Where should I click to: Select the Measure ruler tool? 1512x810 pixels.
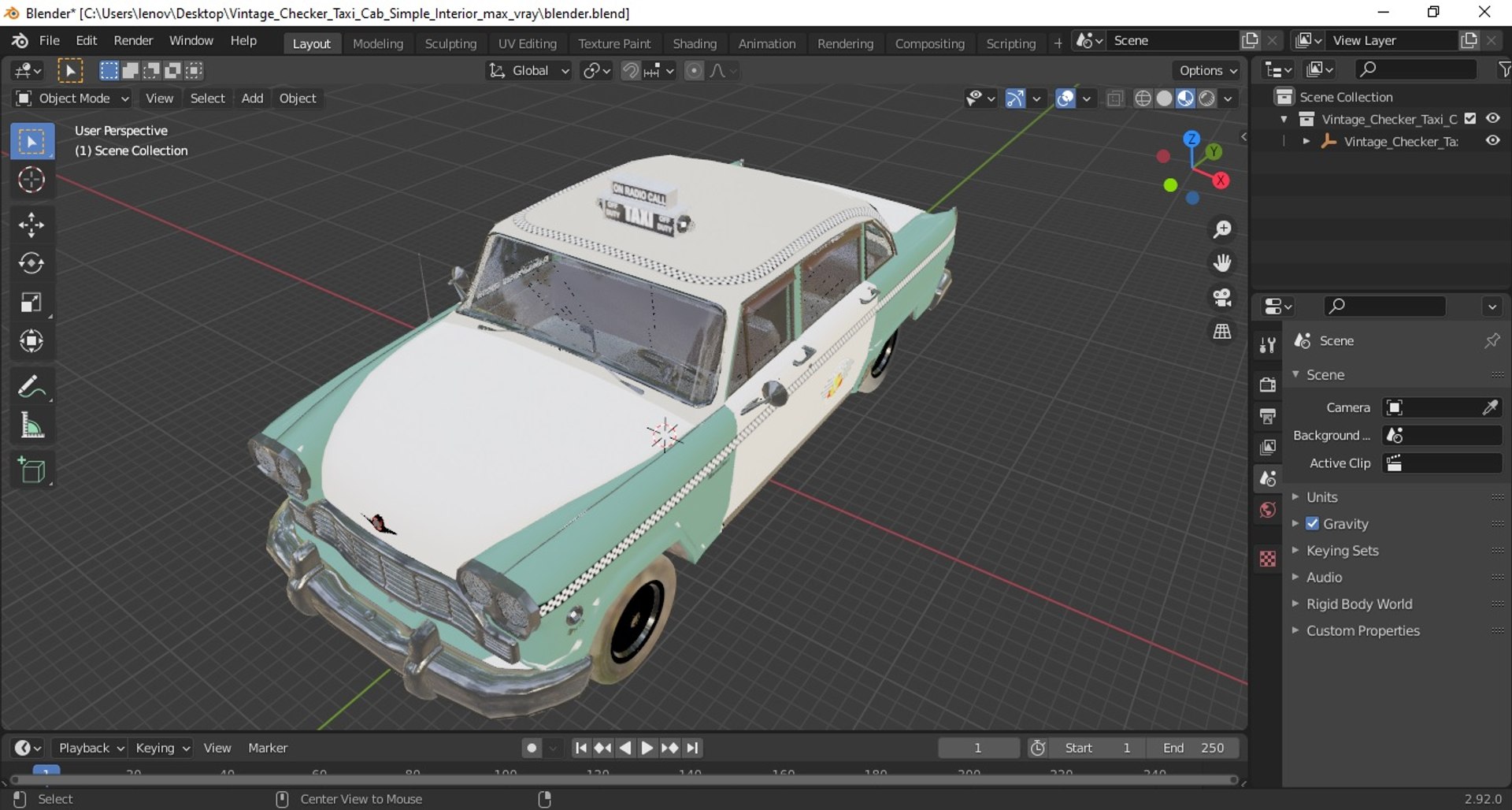31,426
